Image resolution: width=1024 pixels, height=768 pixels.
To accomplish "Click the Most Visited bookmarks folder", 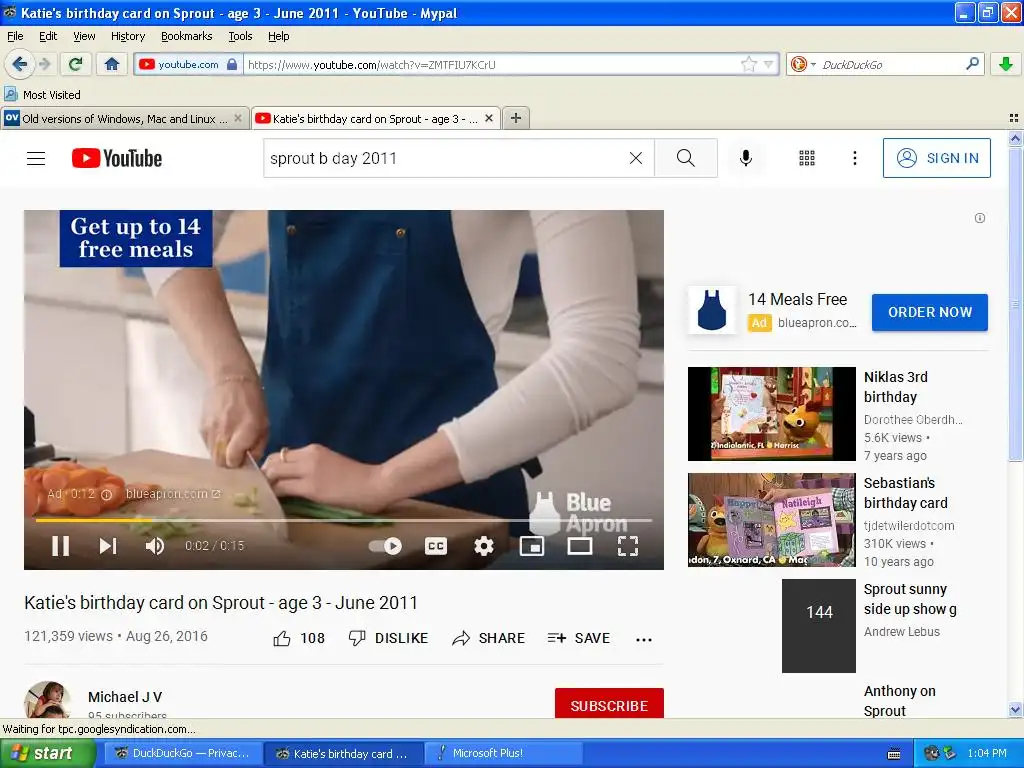I will [42, 95].
